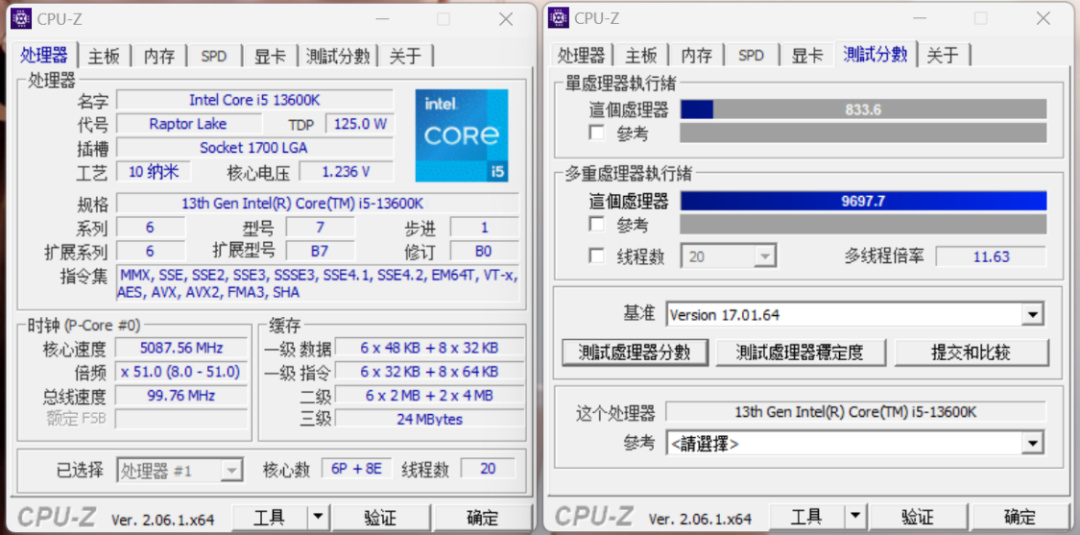Click core speed value 5087.56 MHz
This screenshot has height=535, width=1080.
point(181,348)
